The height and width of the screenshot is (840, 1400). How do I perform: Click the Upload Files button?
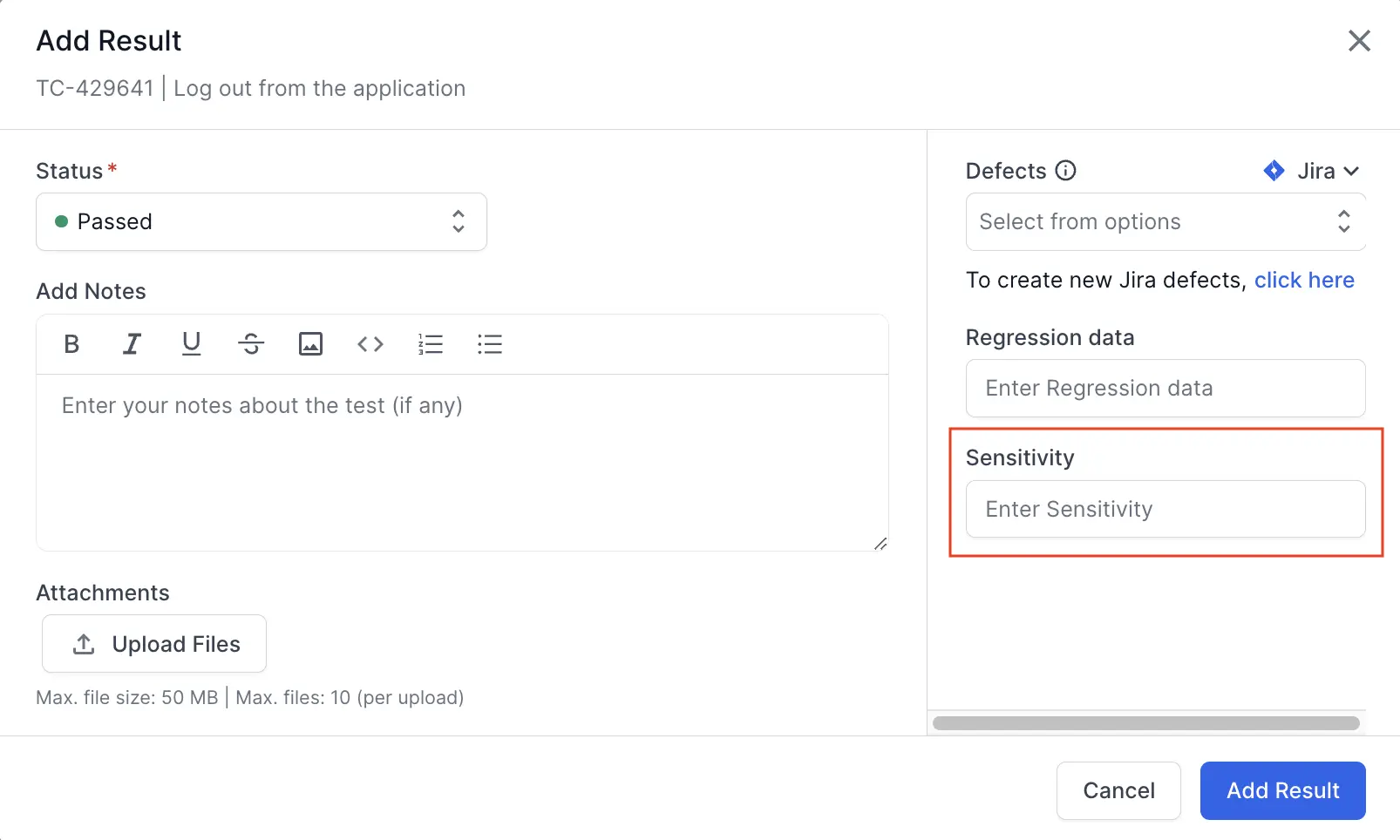[x=154, y=644]
